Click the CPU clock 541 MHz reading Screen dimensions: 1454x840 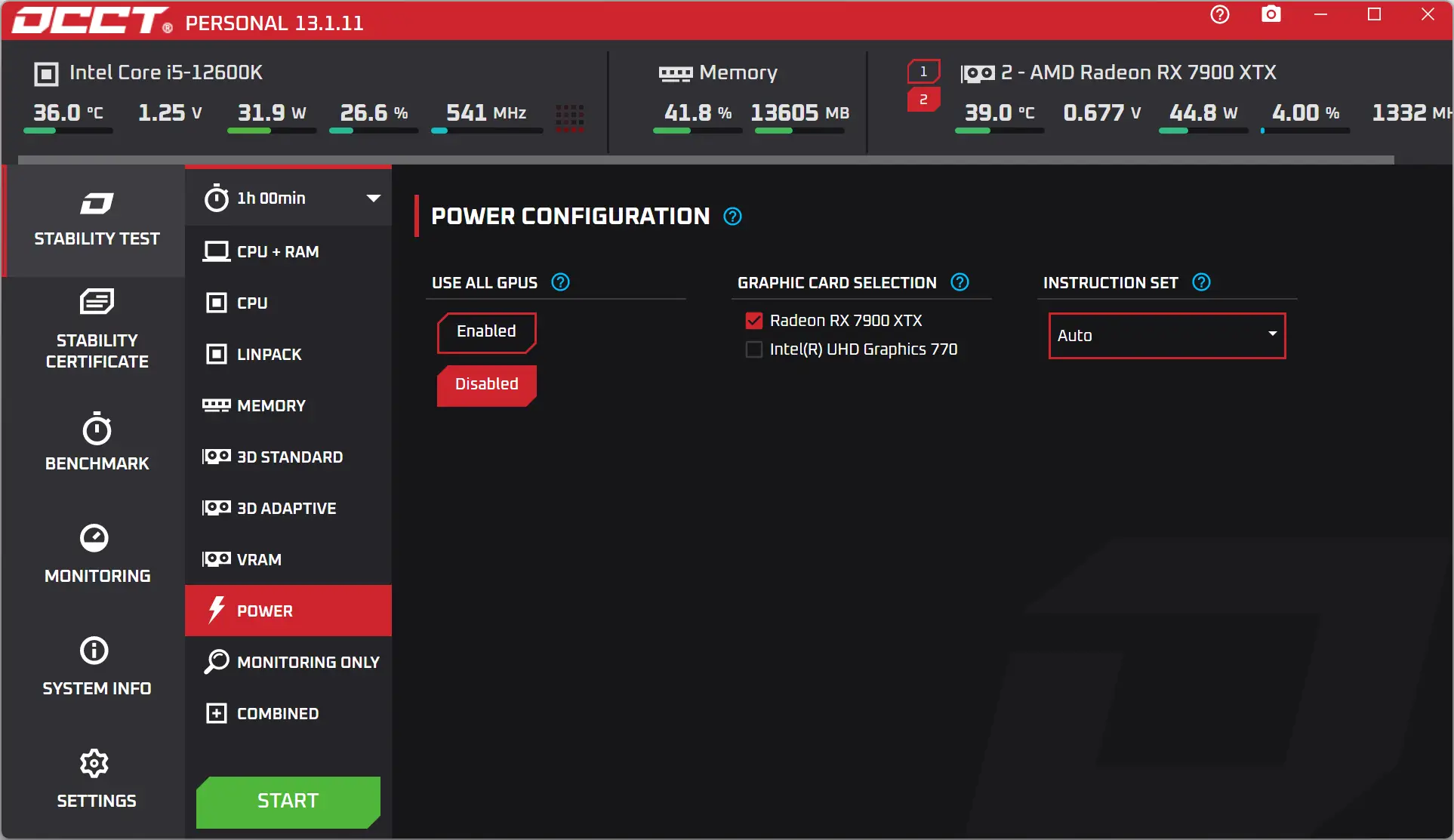486,113
